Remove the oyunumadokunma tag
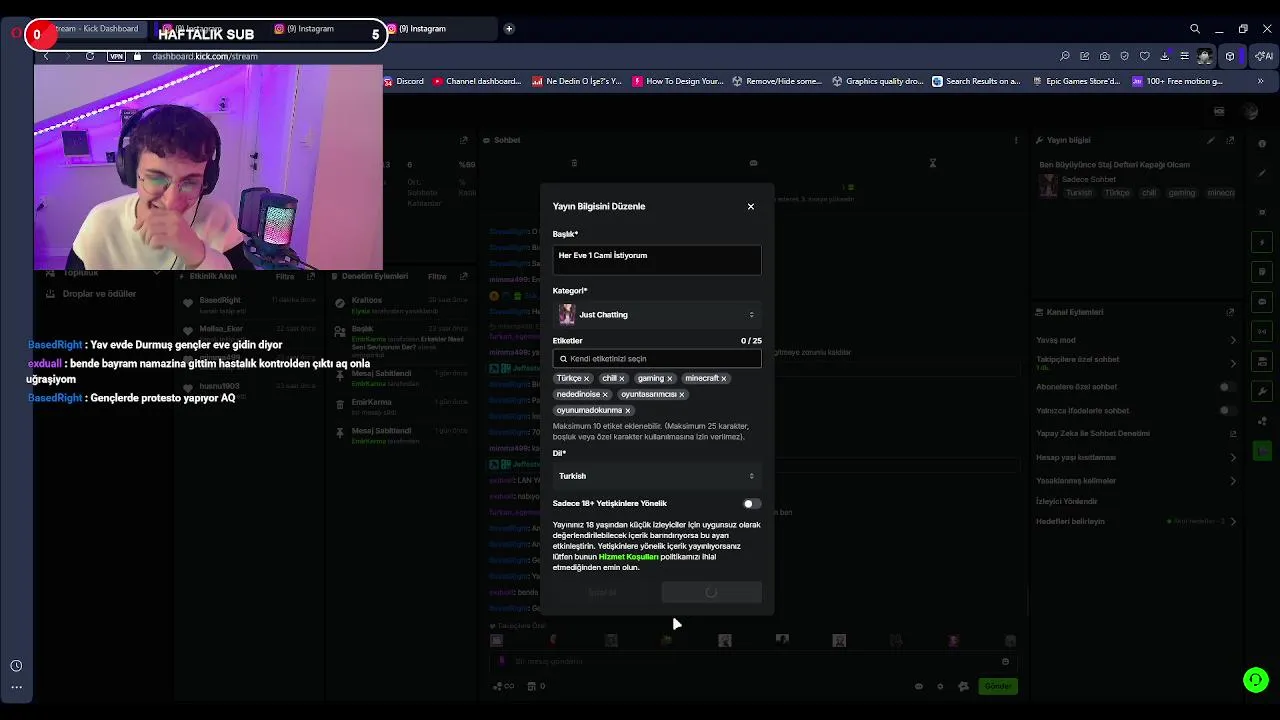The height and width of the screenshot is (720, 1280). point(627,411)
